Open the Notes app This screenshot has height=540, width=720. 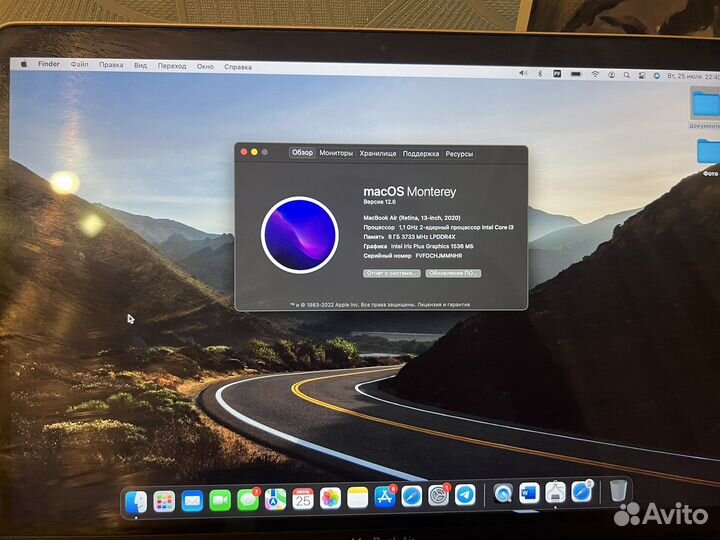(x=357, y=498)
